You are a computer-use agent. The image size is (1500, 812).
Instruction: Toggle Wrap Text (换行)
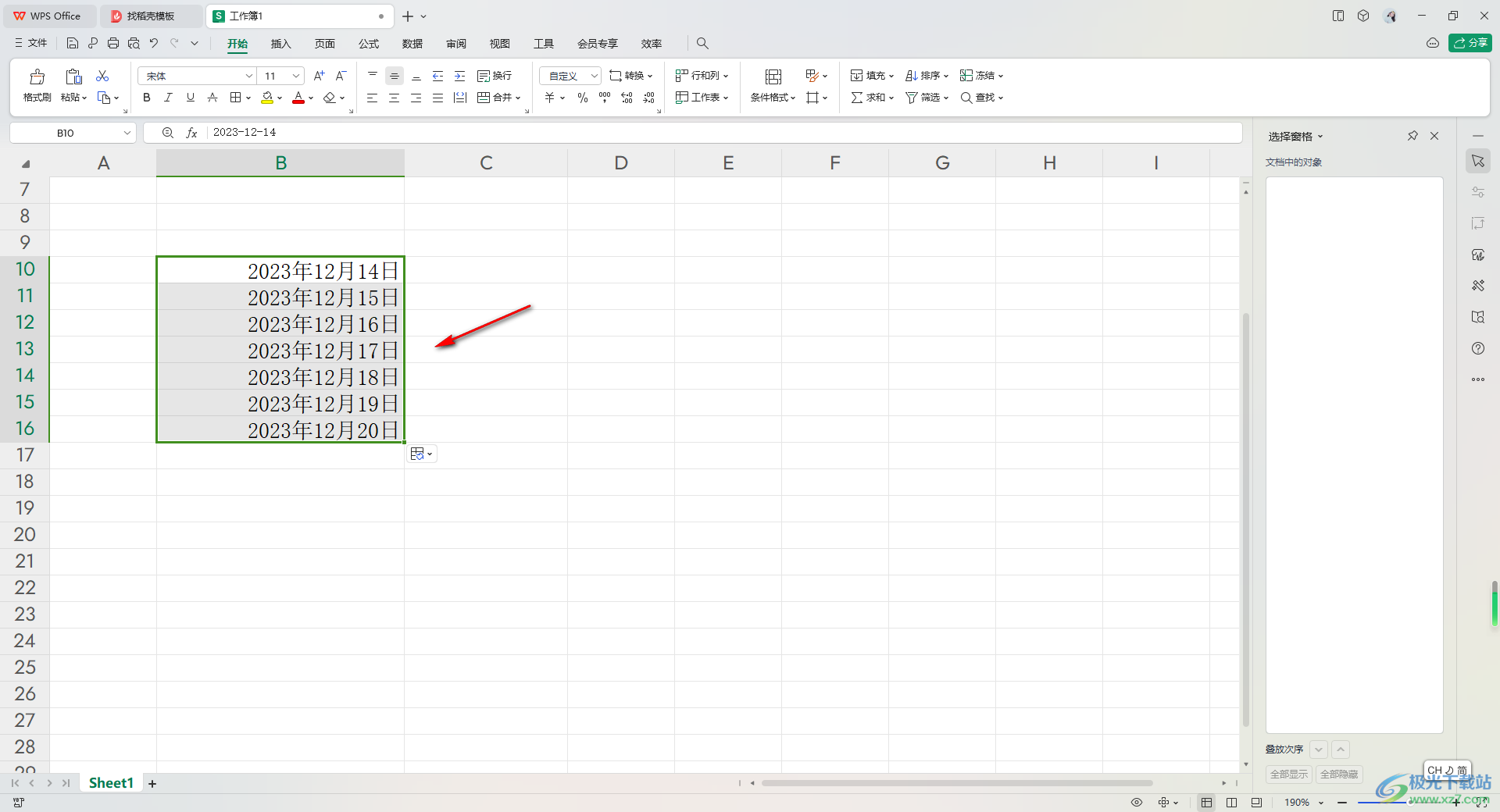click(x=495, y=76)
